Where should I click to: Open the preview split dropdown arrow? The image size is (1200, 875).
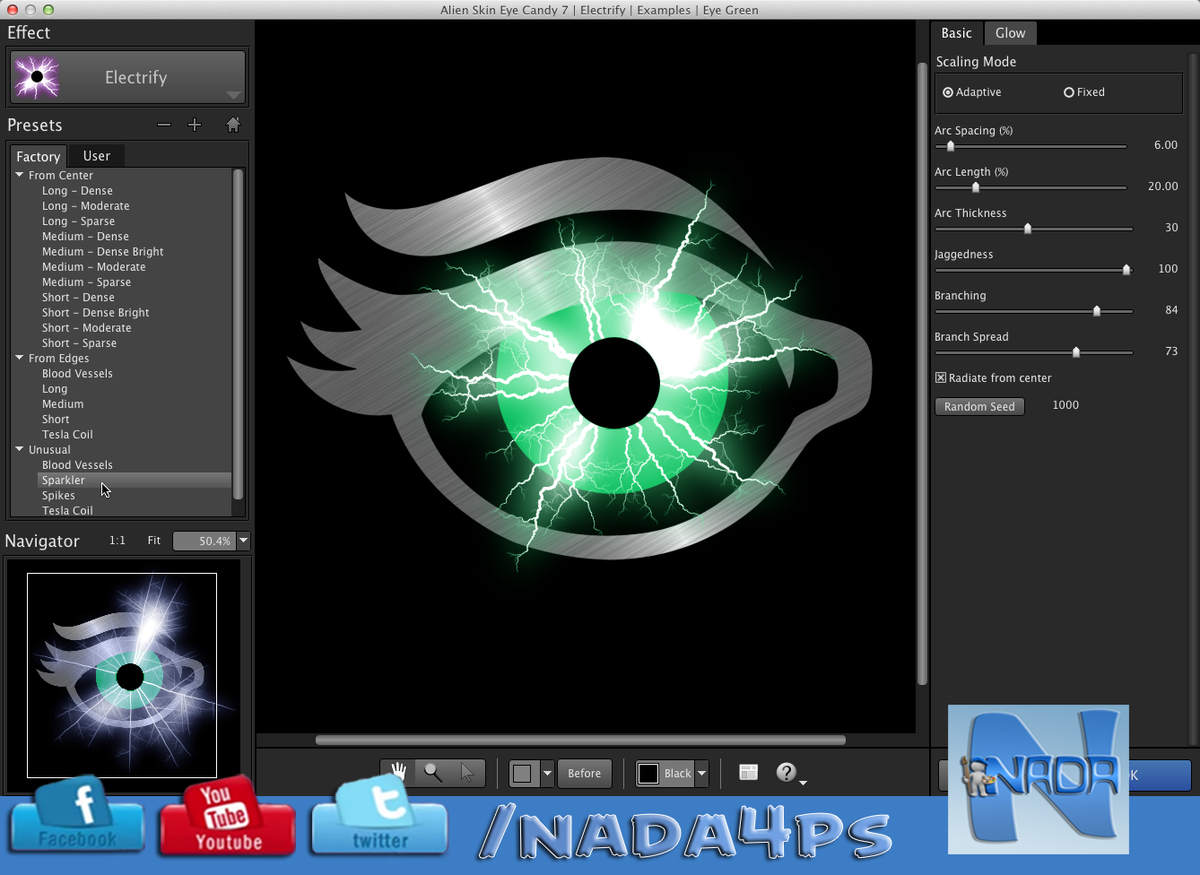point(546,773)
